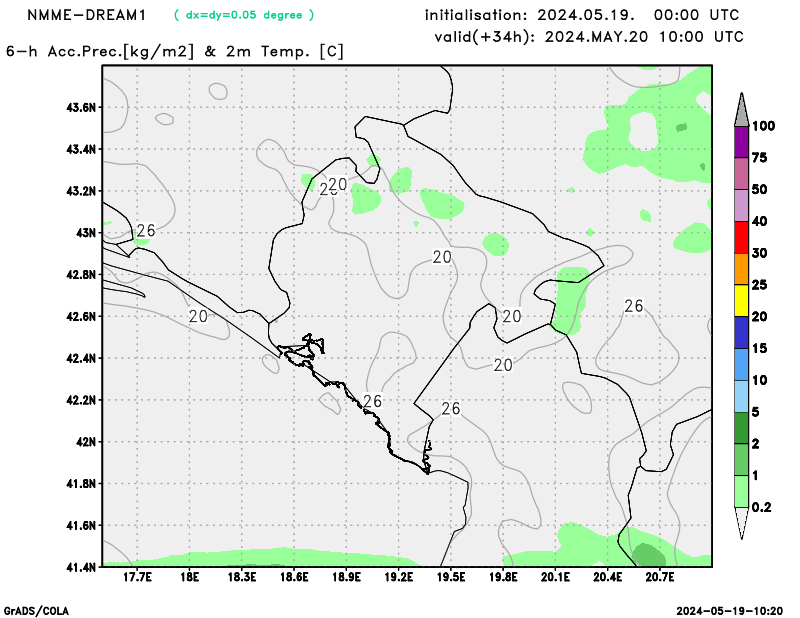
Task: Select the dark blue colorbar swatch above 15
Action: tap(741, 332)
